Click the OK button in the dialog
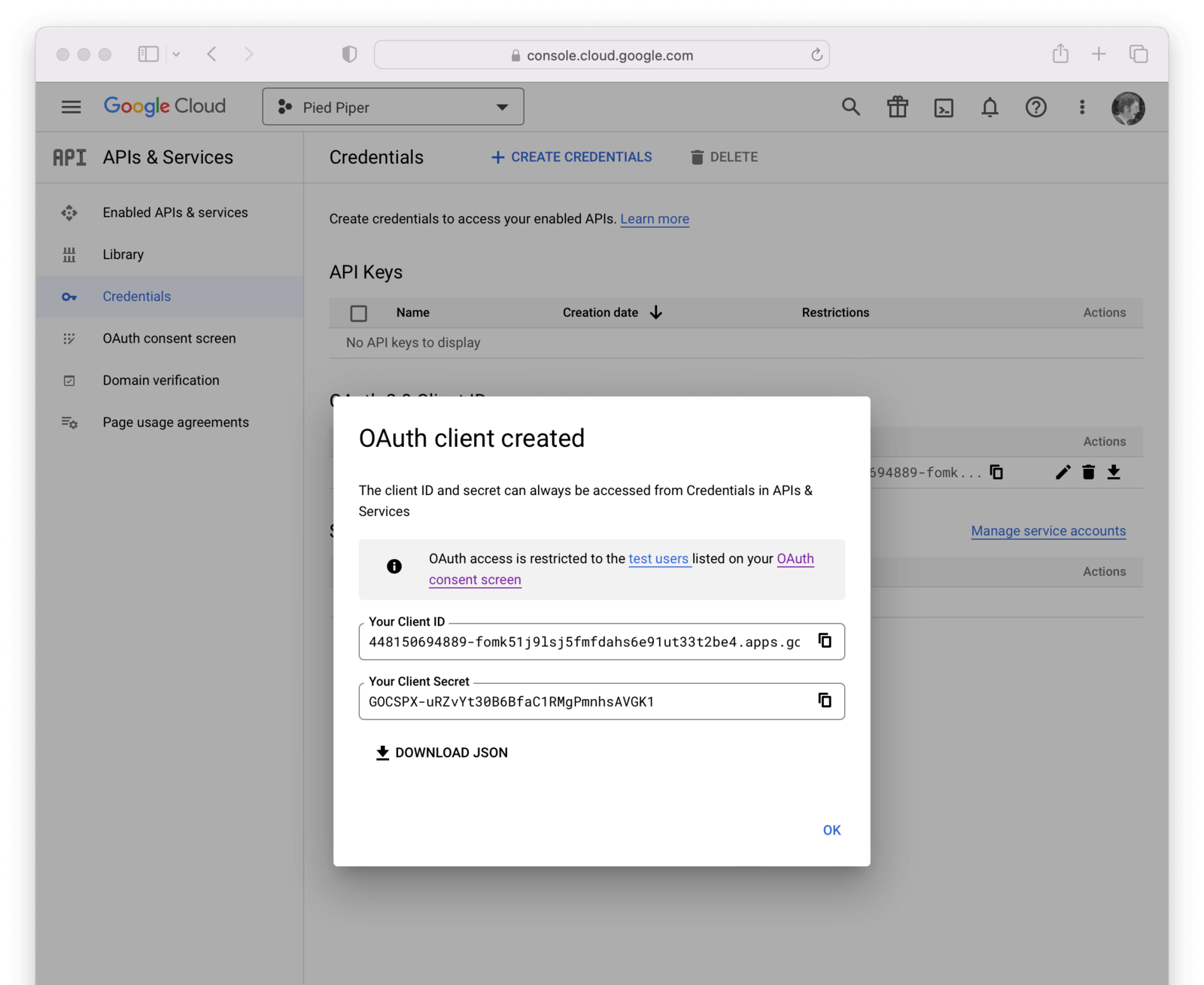 click(x=831, y=829)
